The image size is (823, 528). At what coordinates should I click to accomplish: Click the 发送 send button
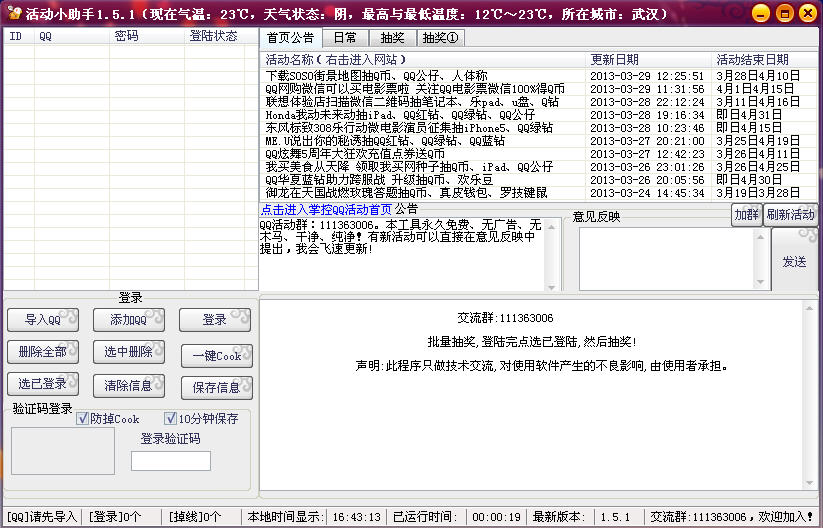click(x=794, y=261)
